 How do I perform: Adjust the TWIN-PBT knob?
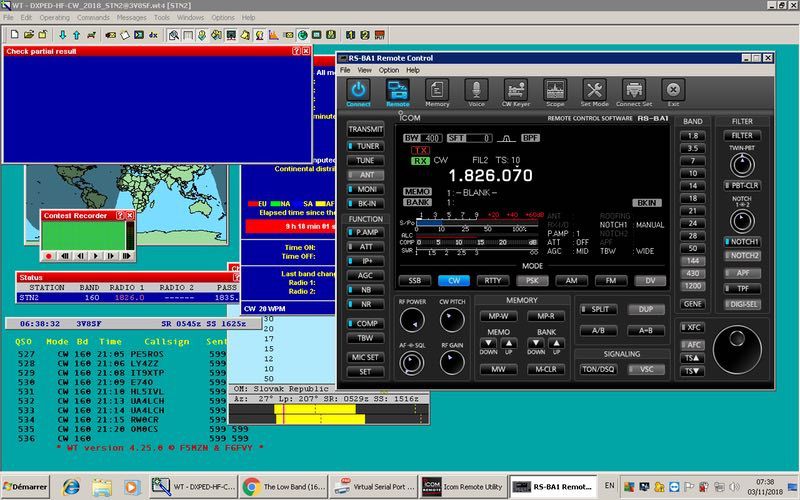[742, 165]
